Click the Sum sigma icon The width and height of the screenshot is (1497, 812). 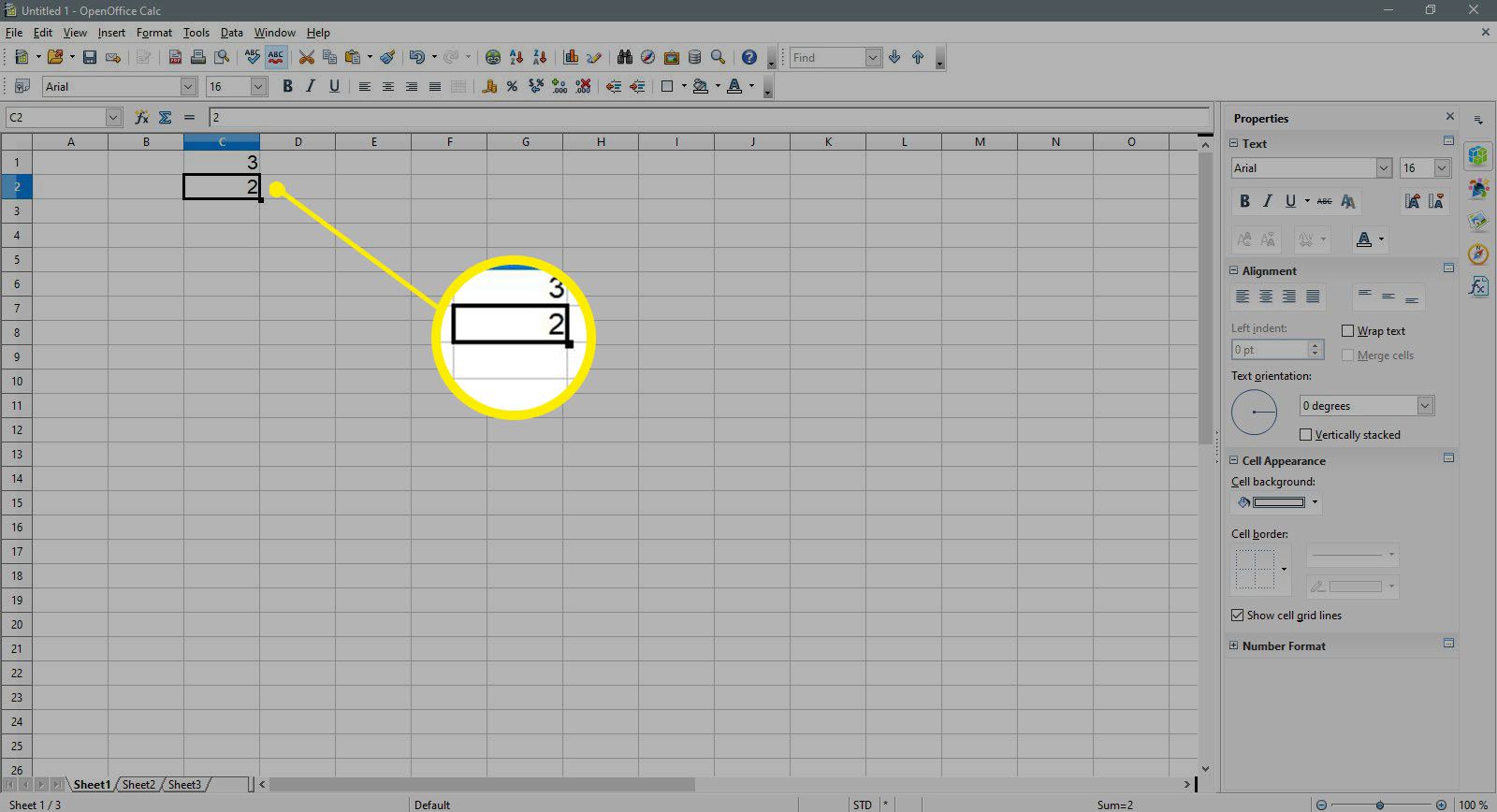(x=166, y=117)
